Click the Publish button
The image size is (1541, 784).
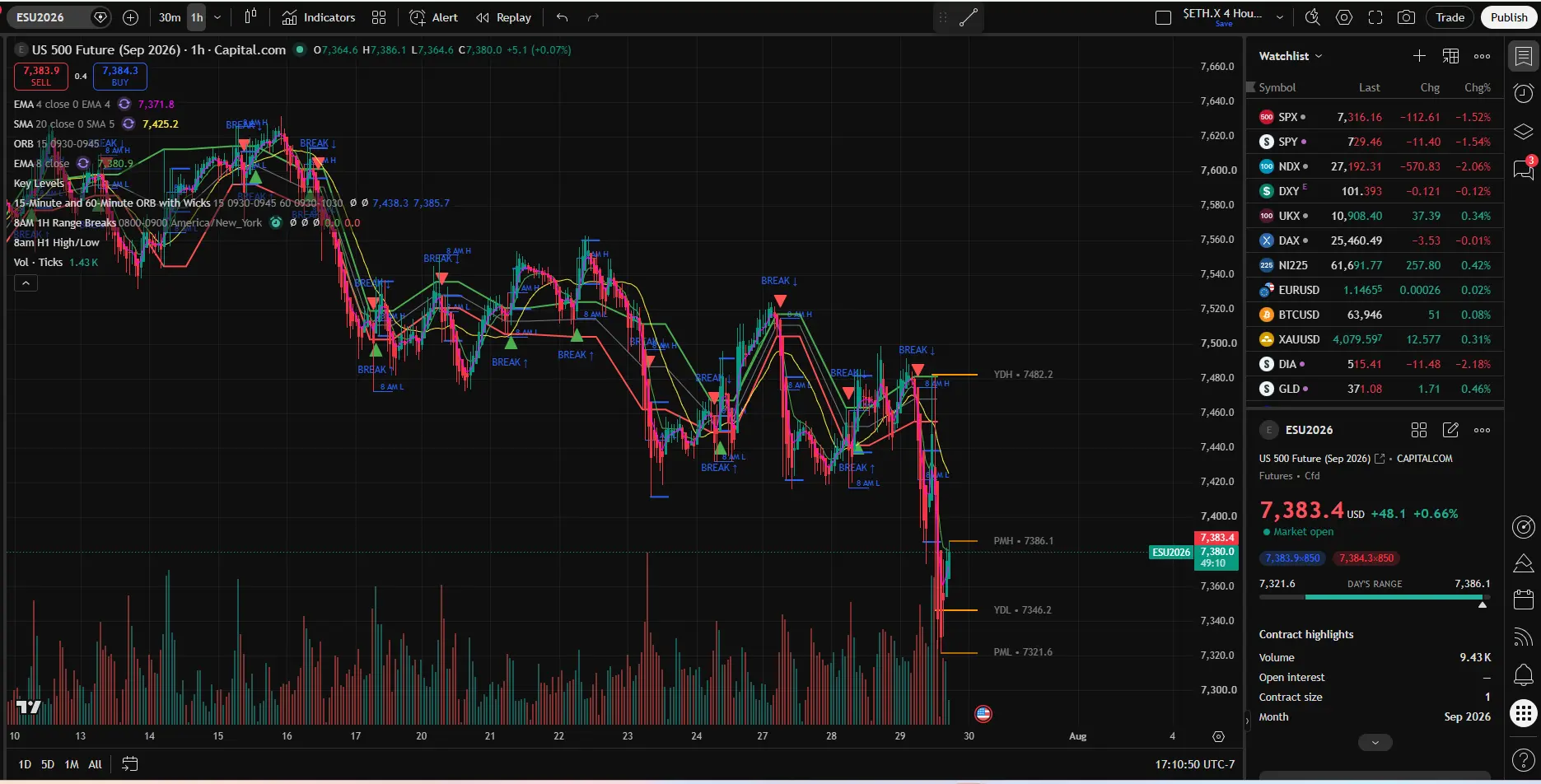(x=1508, y=17)
